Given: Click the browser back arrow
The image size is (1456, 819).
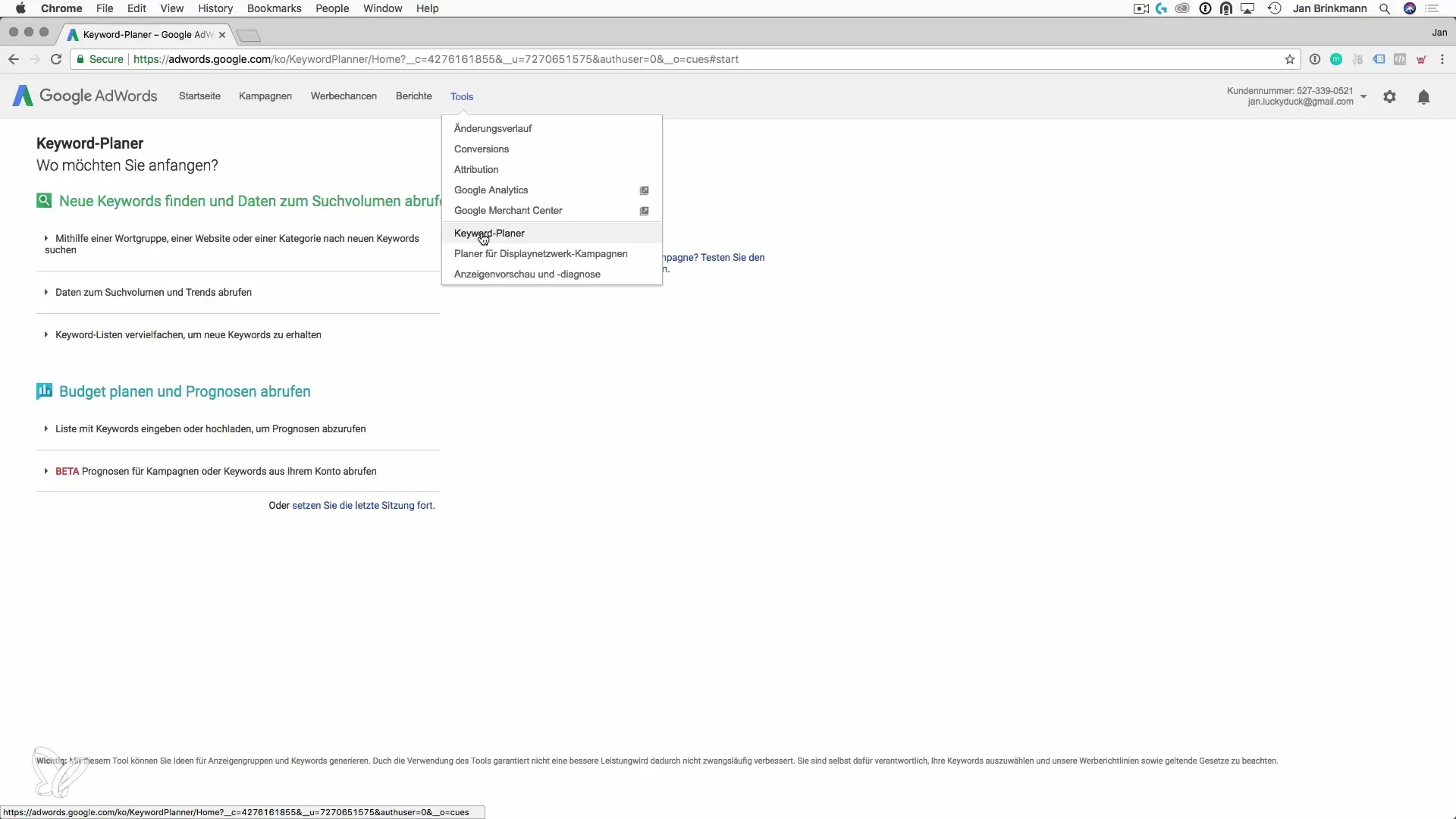Looking at the screenshot, I should click(x=14, y=59).
